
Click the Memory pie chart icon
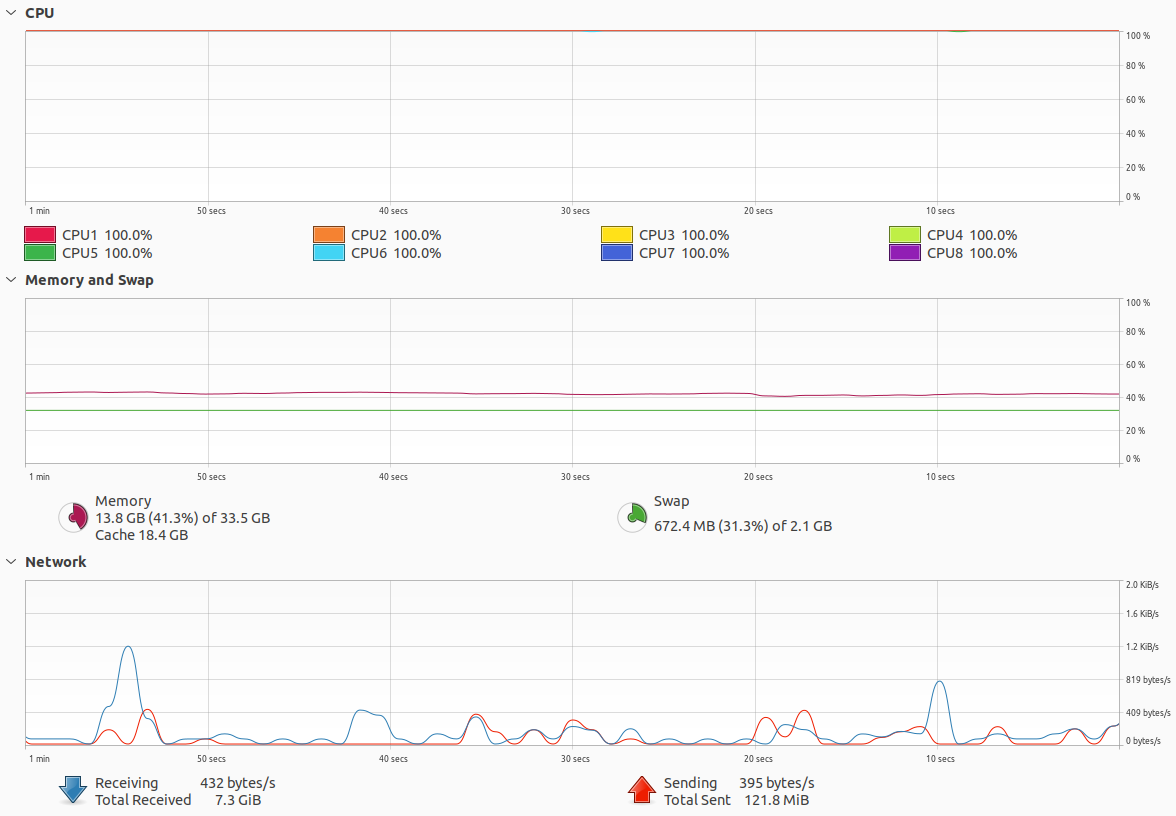coord(74,518)
